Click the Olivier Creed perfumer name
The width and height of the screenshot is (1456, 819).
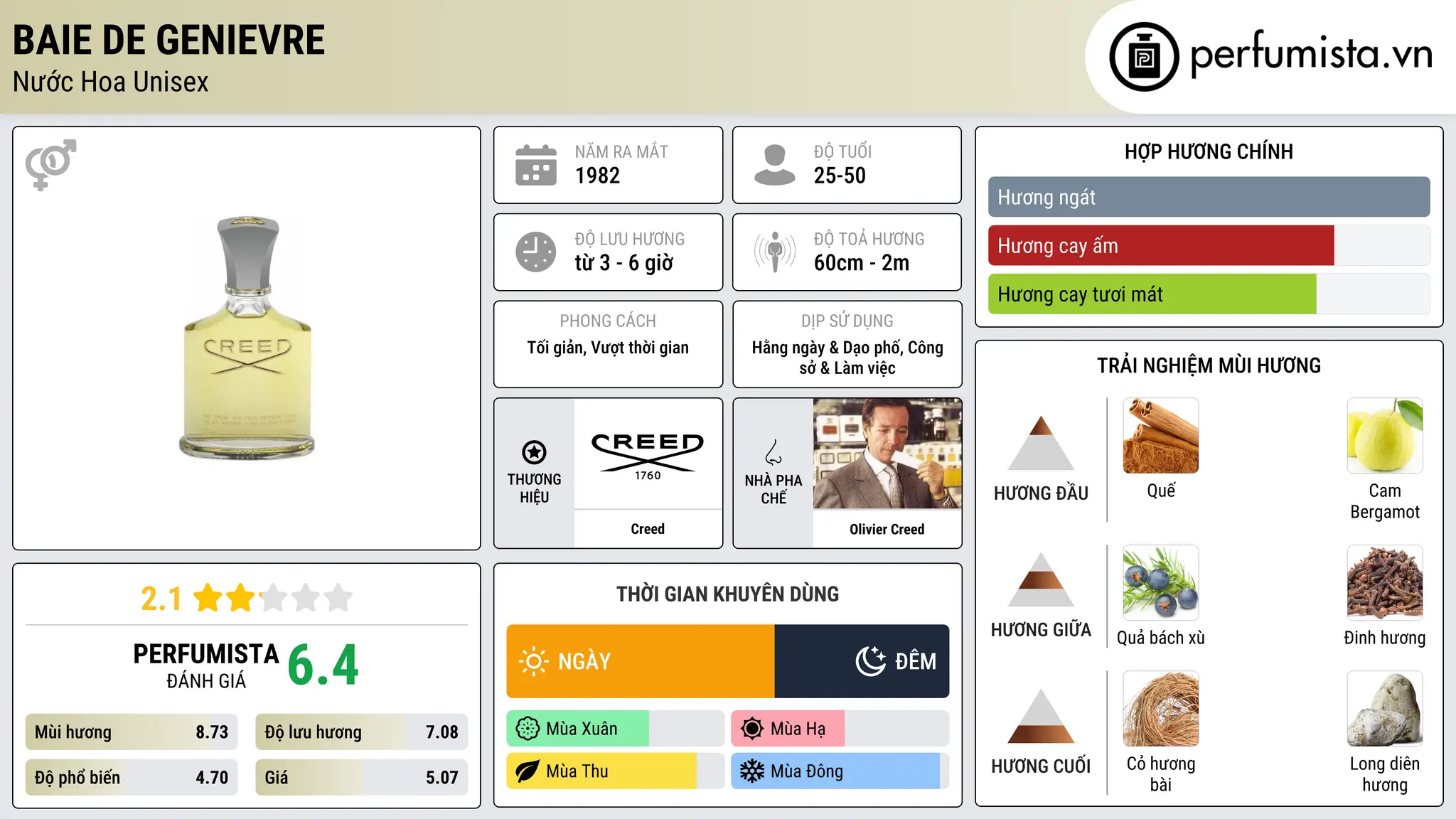pyautogui.click(x=887, y=529)
